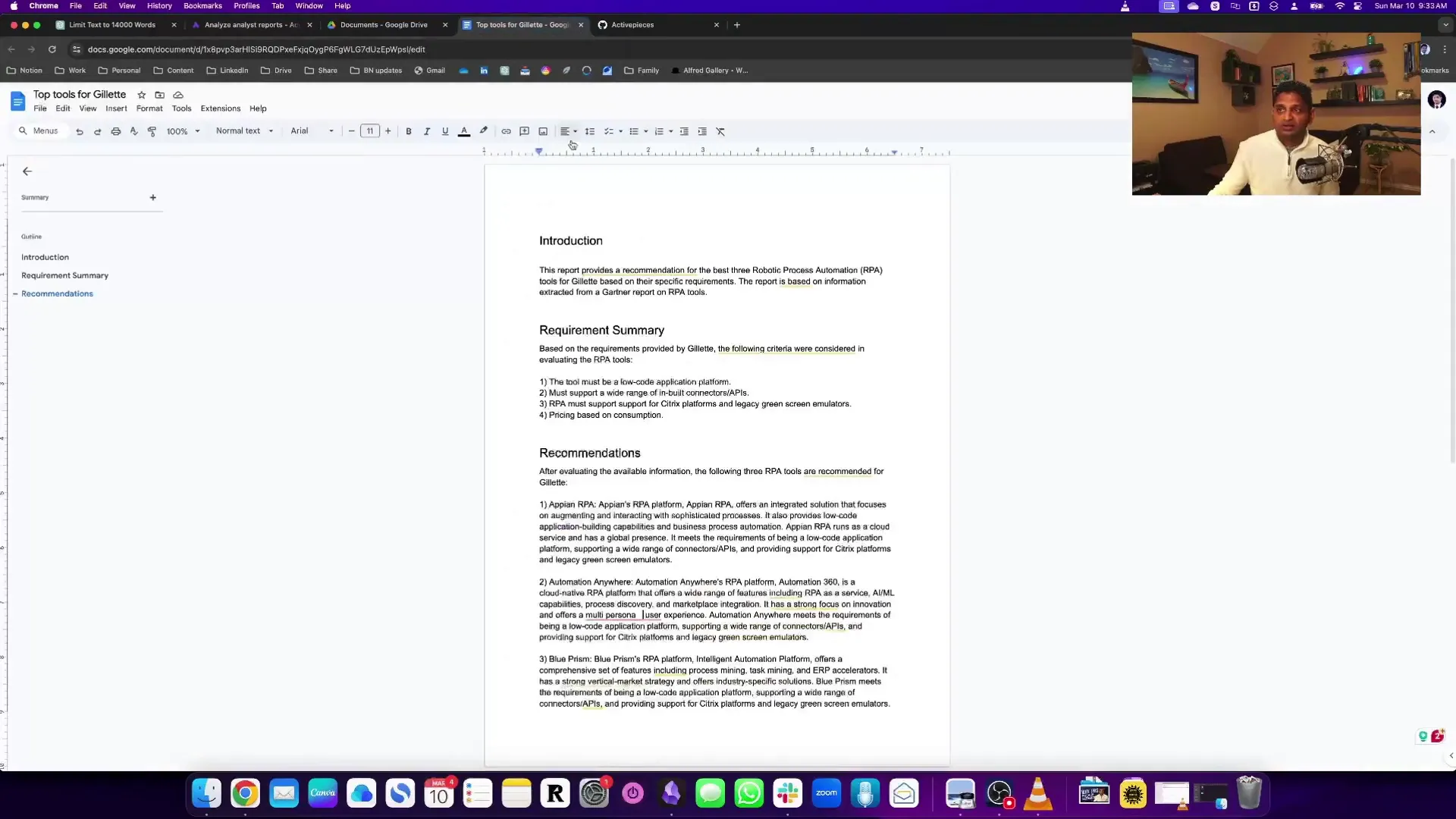Increase font size with the plus button
Viewport: 1456px width, 819px height.
click(x=388, y=131)
